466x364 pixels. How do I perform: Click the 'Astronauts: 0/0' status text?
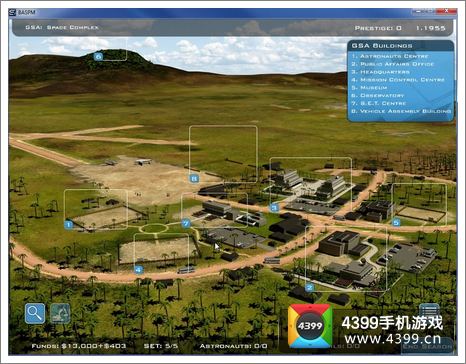click(233, 346)
